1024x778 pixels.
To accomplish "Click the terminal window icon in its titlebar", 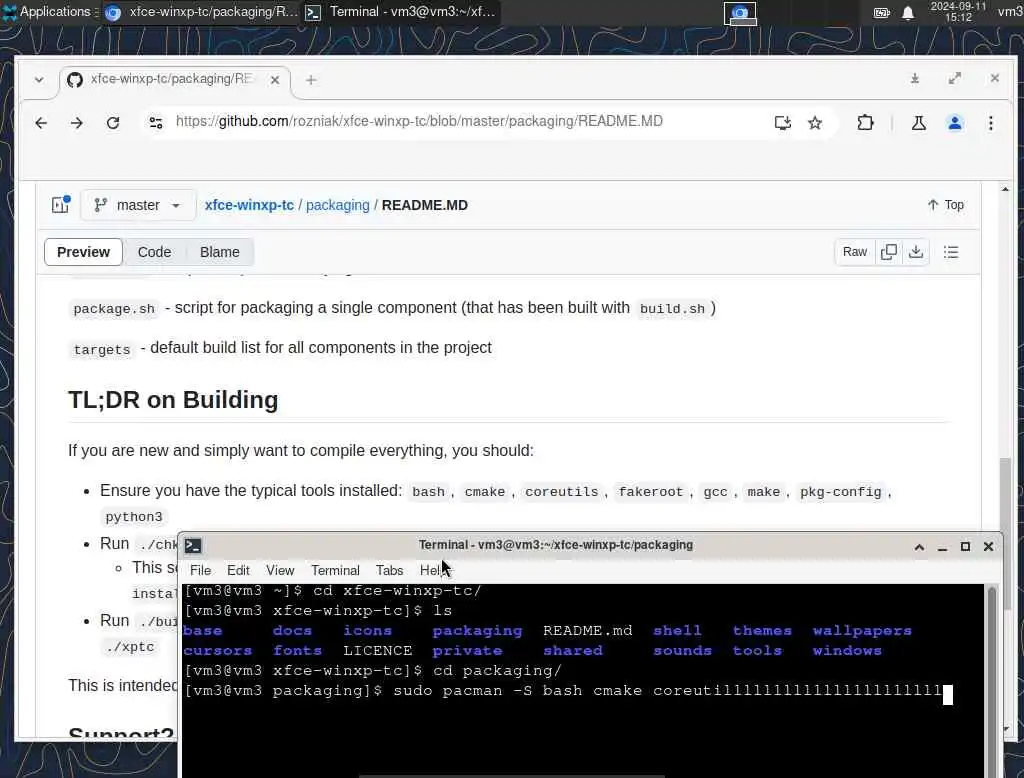I will (x=193, y=545).
